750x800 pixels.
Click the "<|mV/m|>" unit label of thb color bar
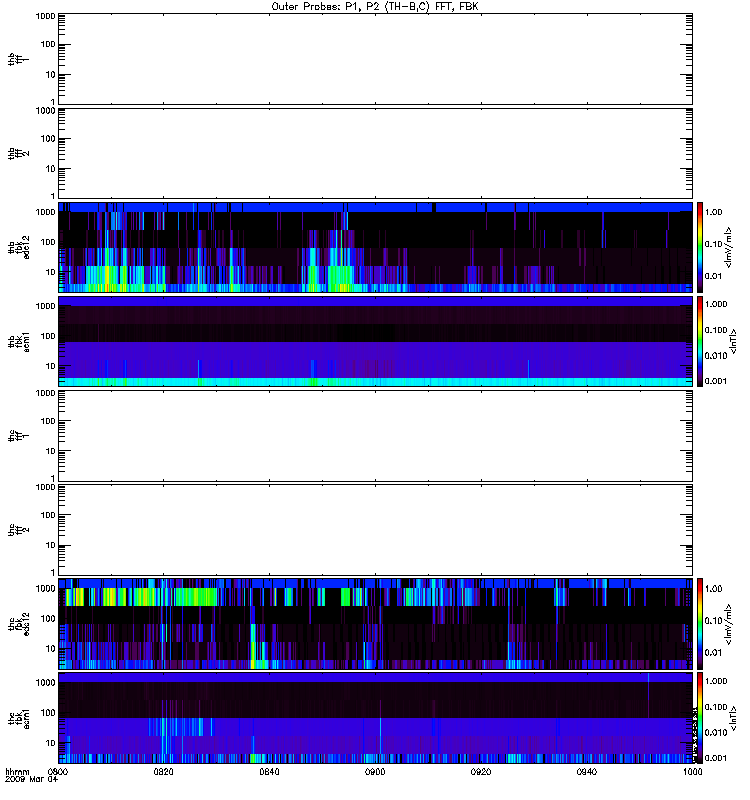click(x=729, y=247)
